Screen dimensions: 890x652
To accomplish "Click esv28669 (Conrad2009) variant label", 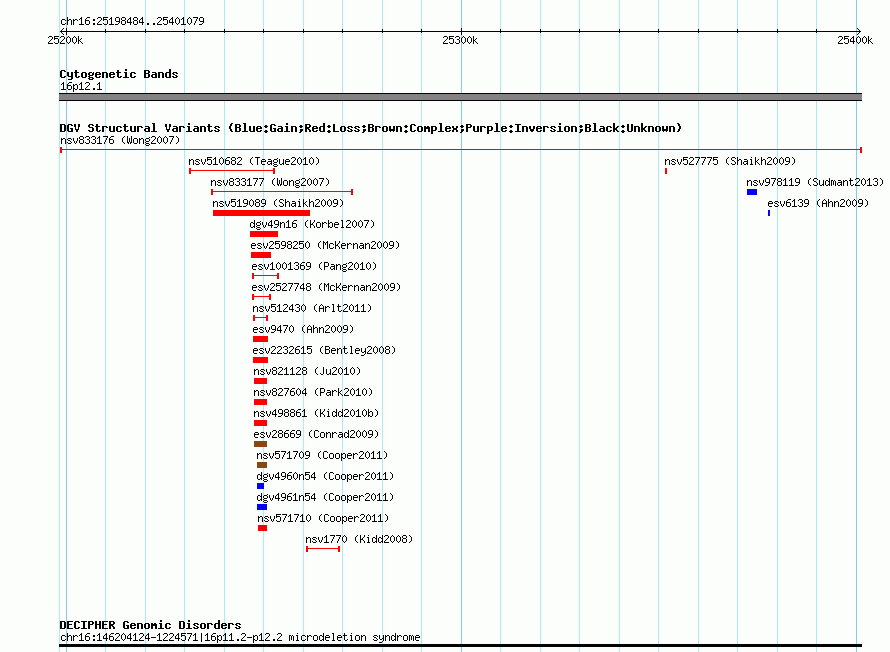I will pos(316,434).
